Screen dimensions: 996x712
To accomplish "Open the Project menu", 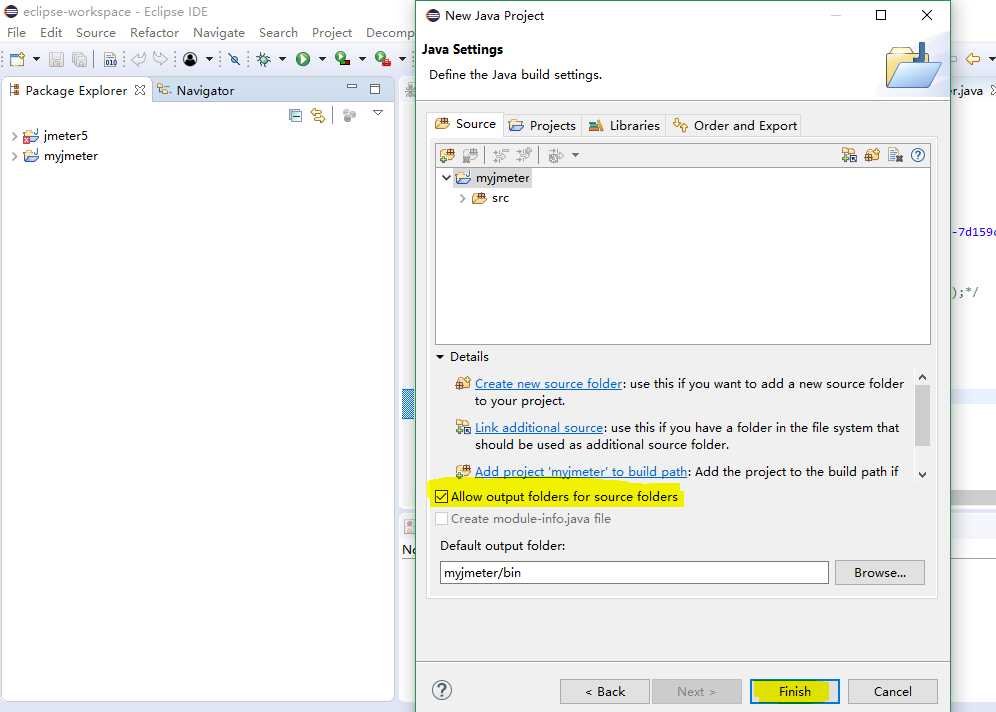I will point(332,32).
